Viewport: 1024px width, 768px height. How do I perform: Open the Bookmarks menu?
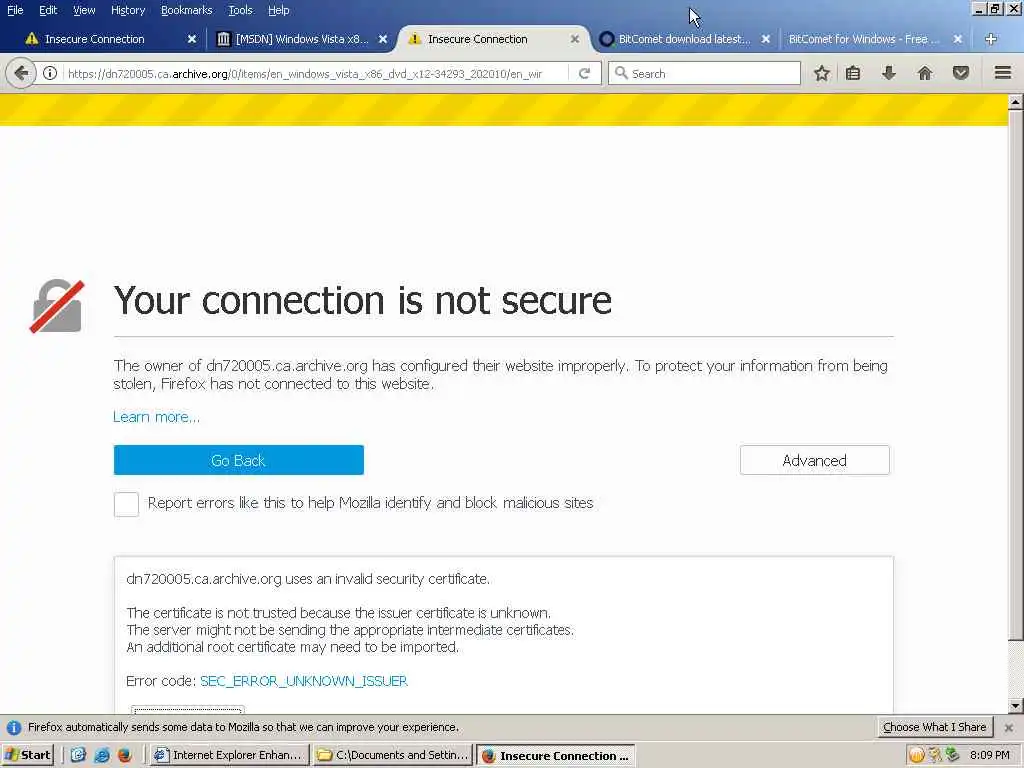(186, 10)
